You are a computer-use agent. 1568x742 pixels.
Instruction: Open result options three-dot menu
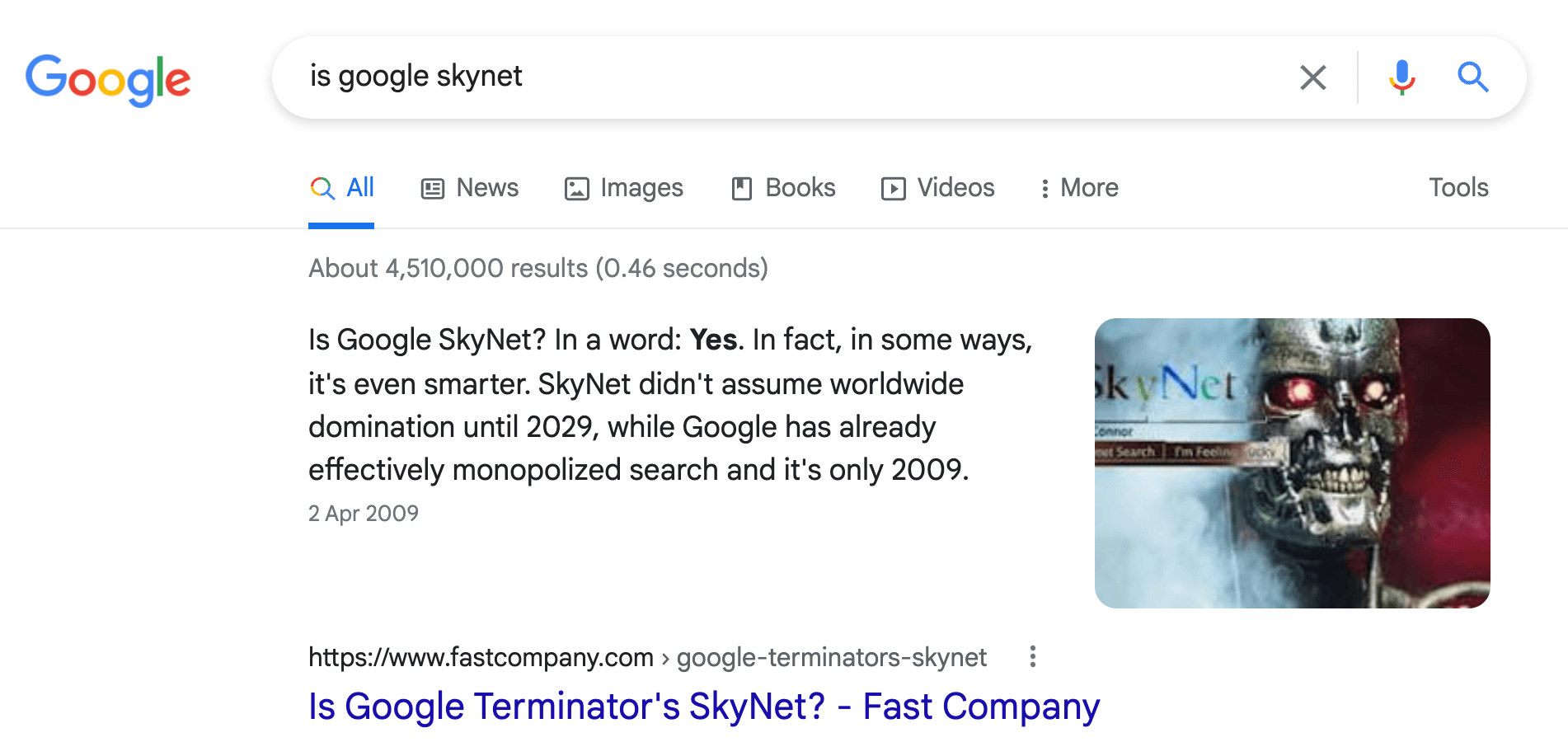pyautogui.click(x=1032, y=656)
